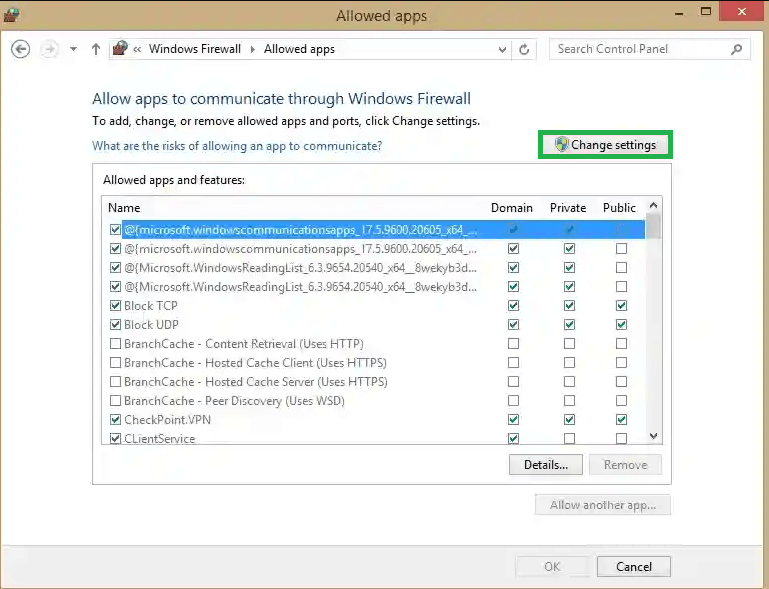Click the Domain column header
Viewport: 769px width, 589px height.
[512, 208]
